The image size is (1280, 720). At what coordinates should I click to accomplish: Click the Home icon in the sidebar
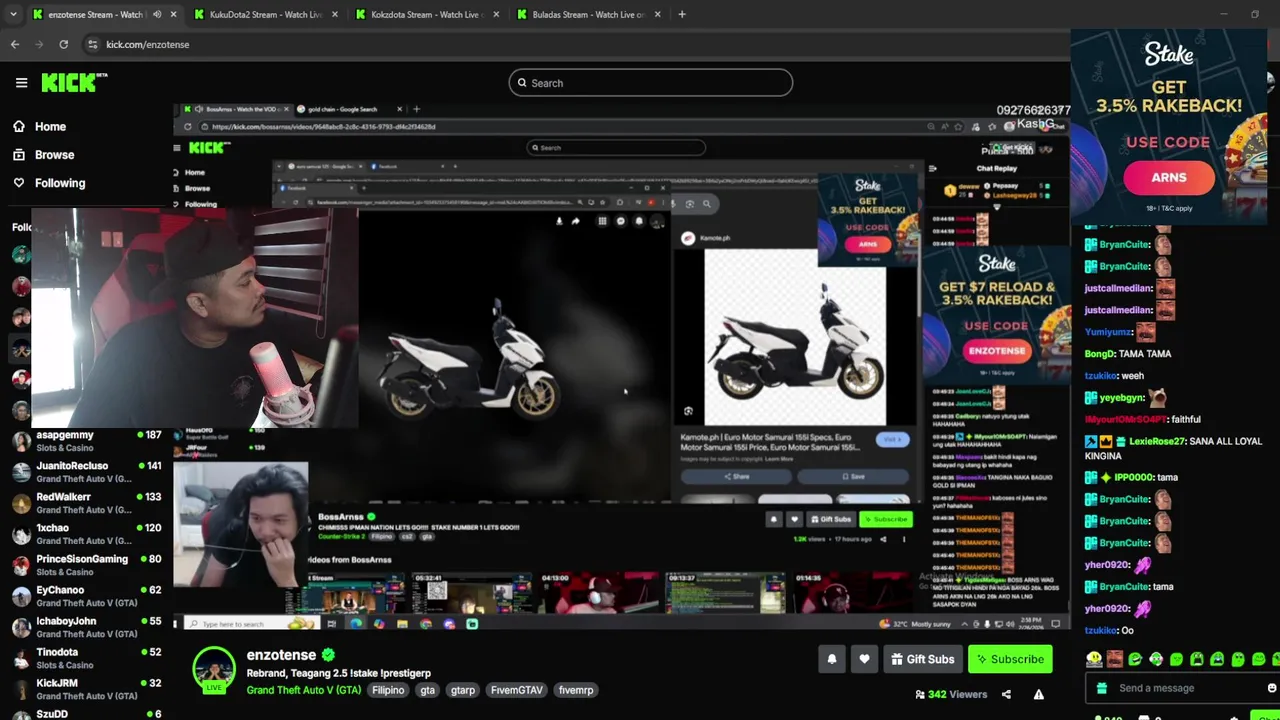pos(19,127)
